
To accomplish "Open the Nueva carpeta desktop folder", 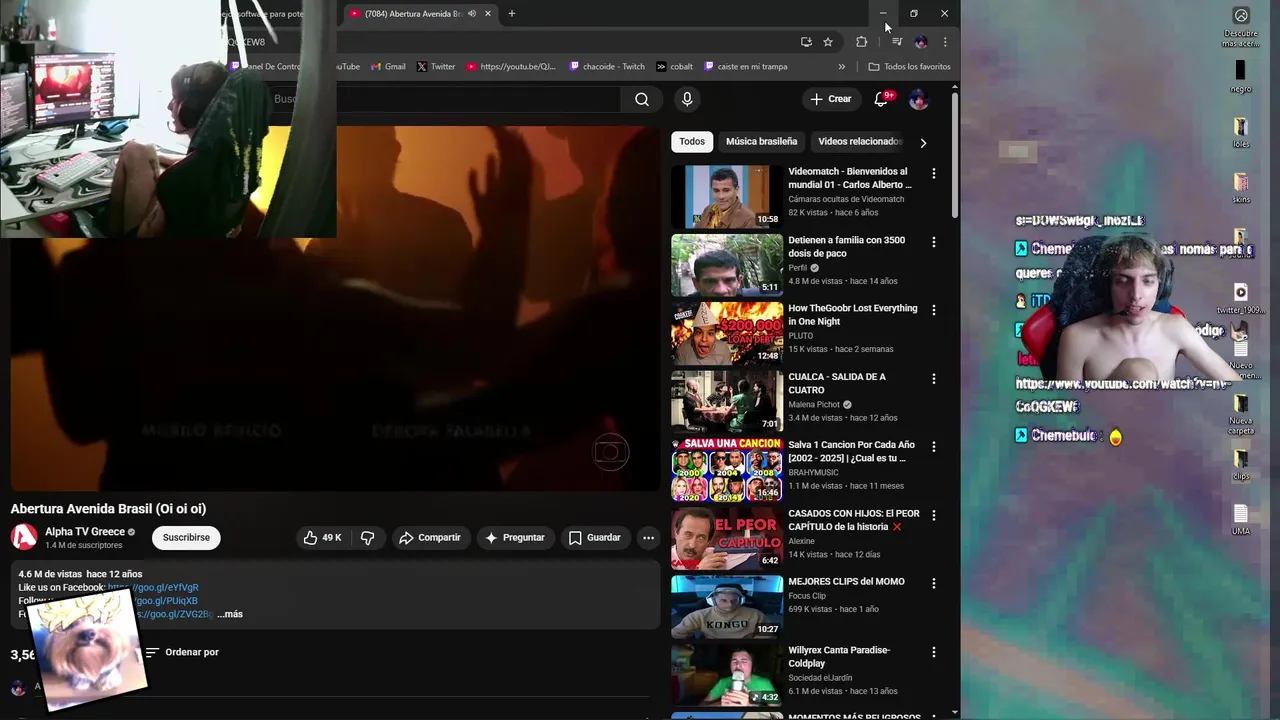I will point(1241,414).
